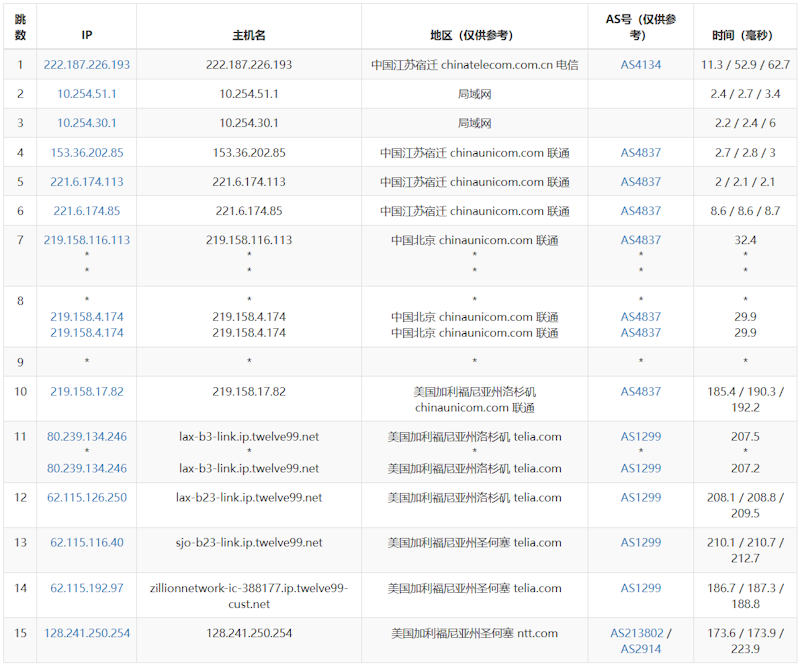Click the blue 219.158.17.82 IP link
This screenshot has width=800, height=667.
point(87,391)
